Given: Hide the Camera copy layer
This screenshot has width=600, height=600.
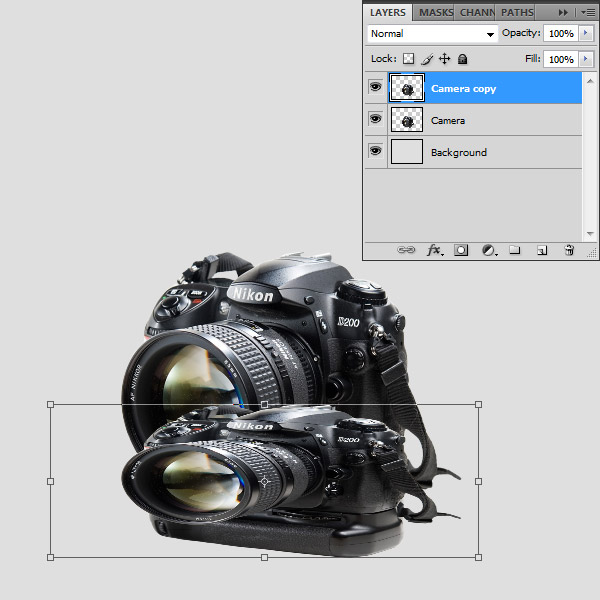Looking at the screenshot, I should (375, 86).
